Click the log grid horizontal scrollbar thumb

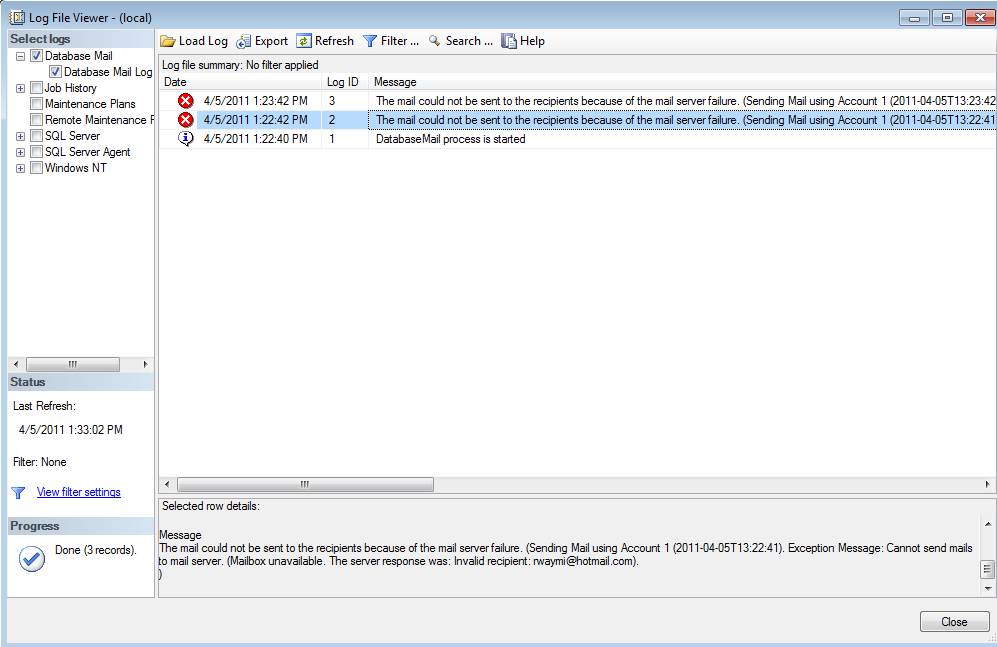tap(305, 485)
